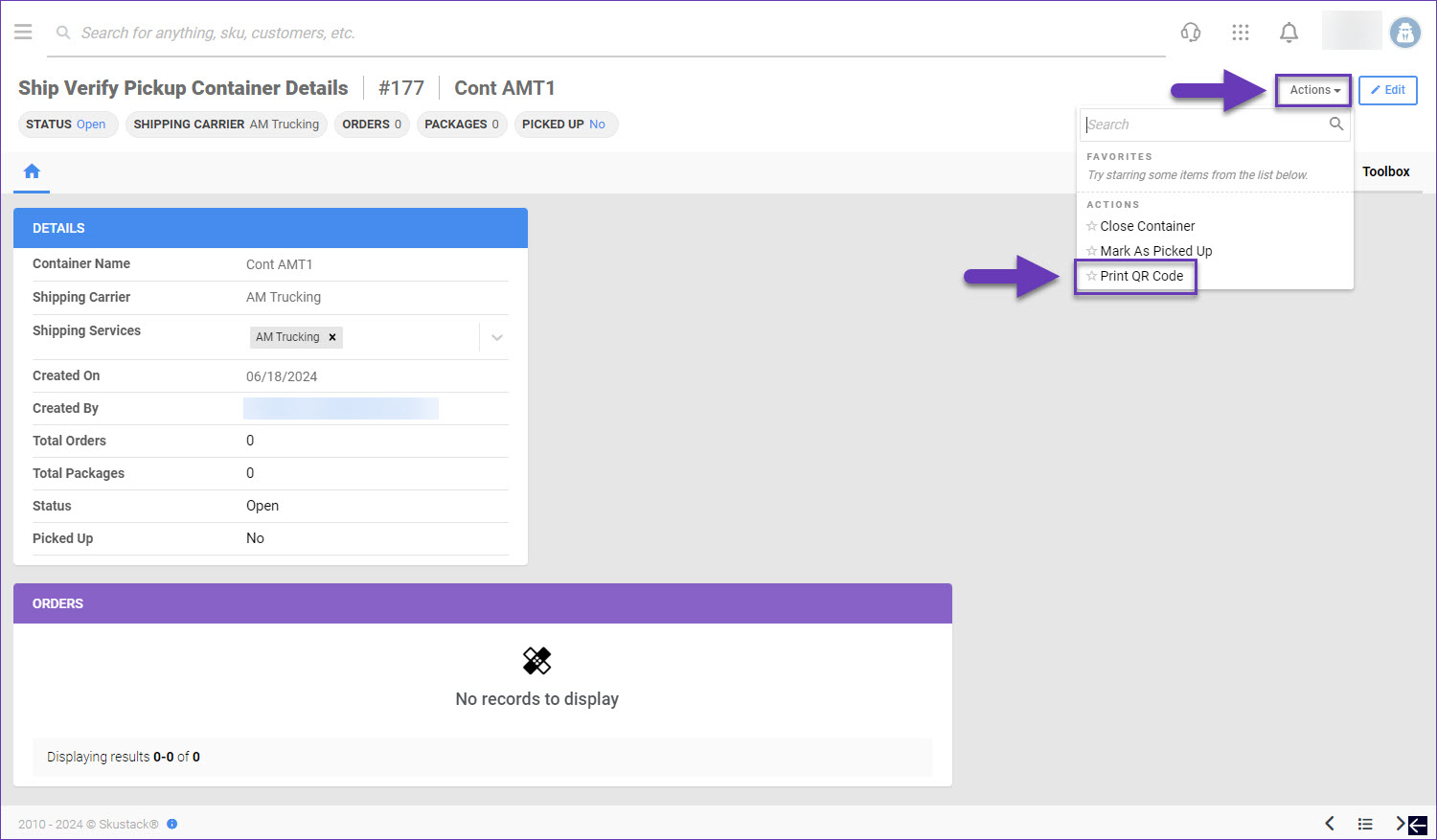Click the headset support icon
1437x840 pixels.
(x=1191, y=33)
